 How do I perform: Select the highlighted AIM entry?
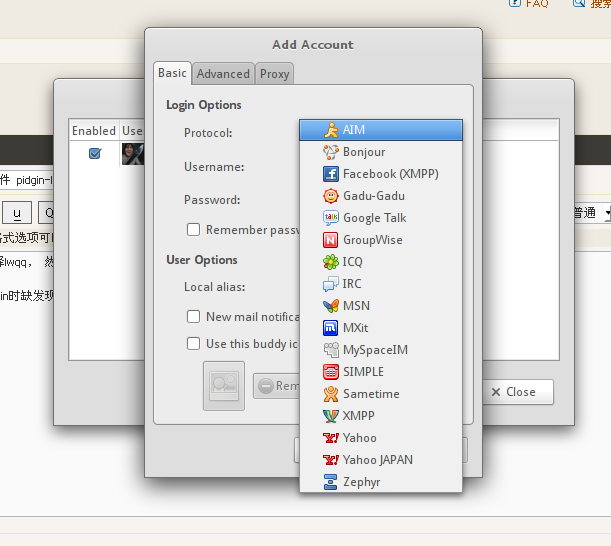[x=381, y=130]
